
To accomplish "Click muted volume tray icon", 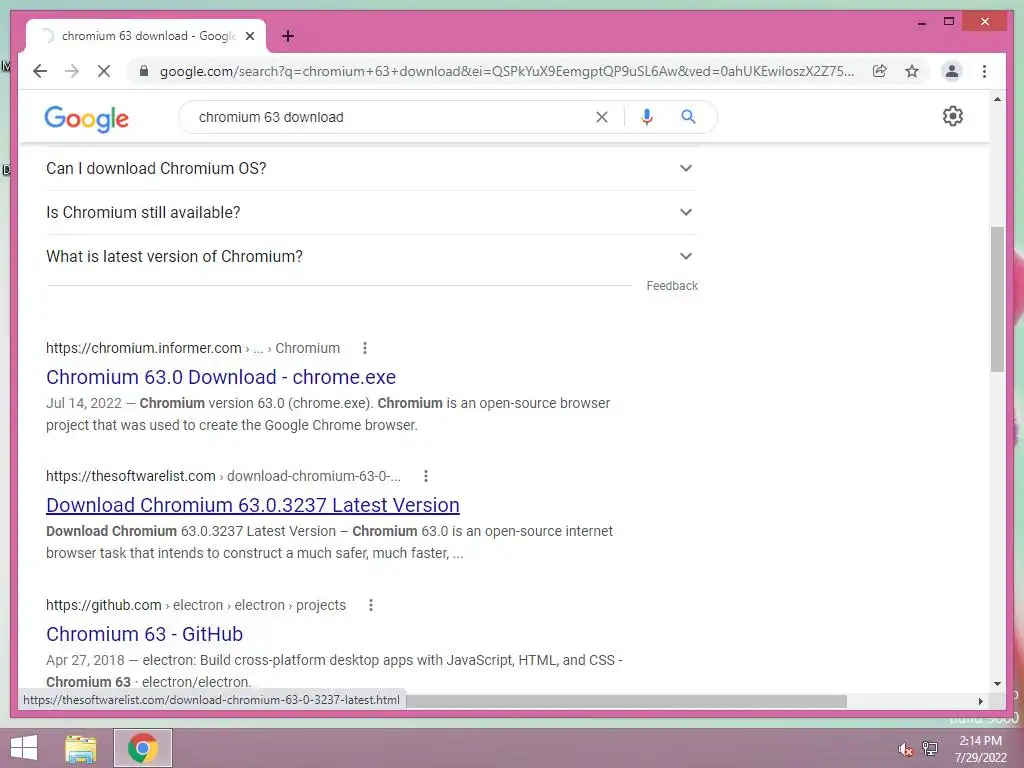I will pyautogui.click(x=904, y=749).
